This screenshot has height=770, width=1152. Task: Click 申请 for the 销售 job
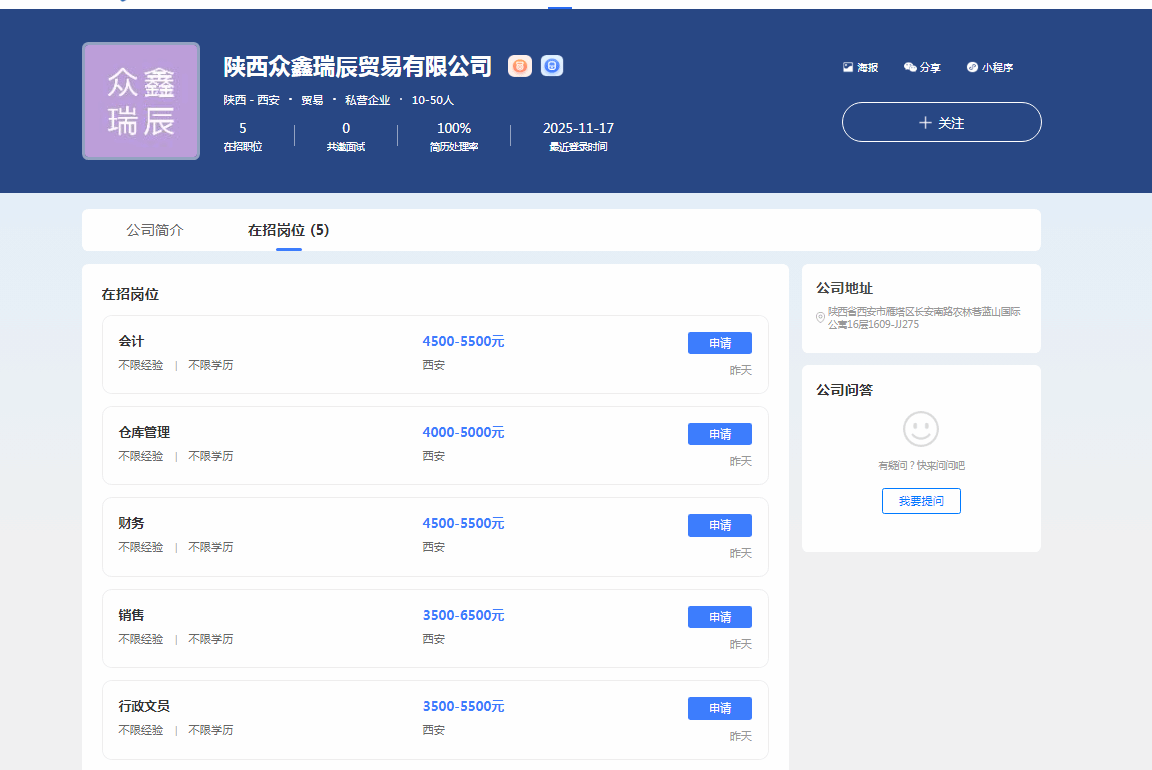tap(719, 617)
